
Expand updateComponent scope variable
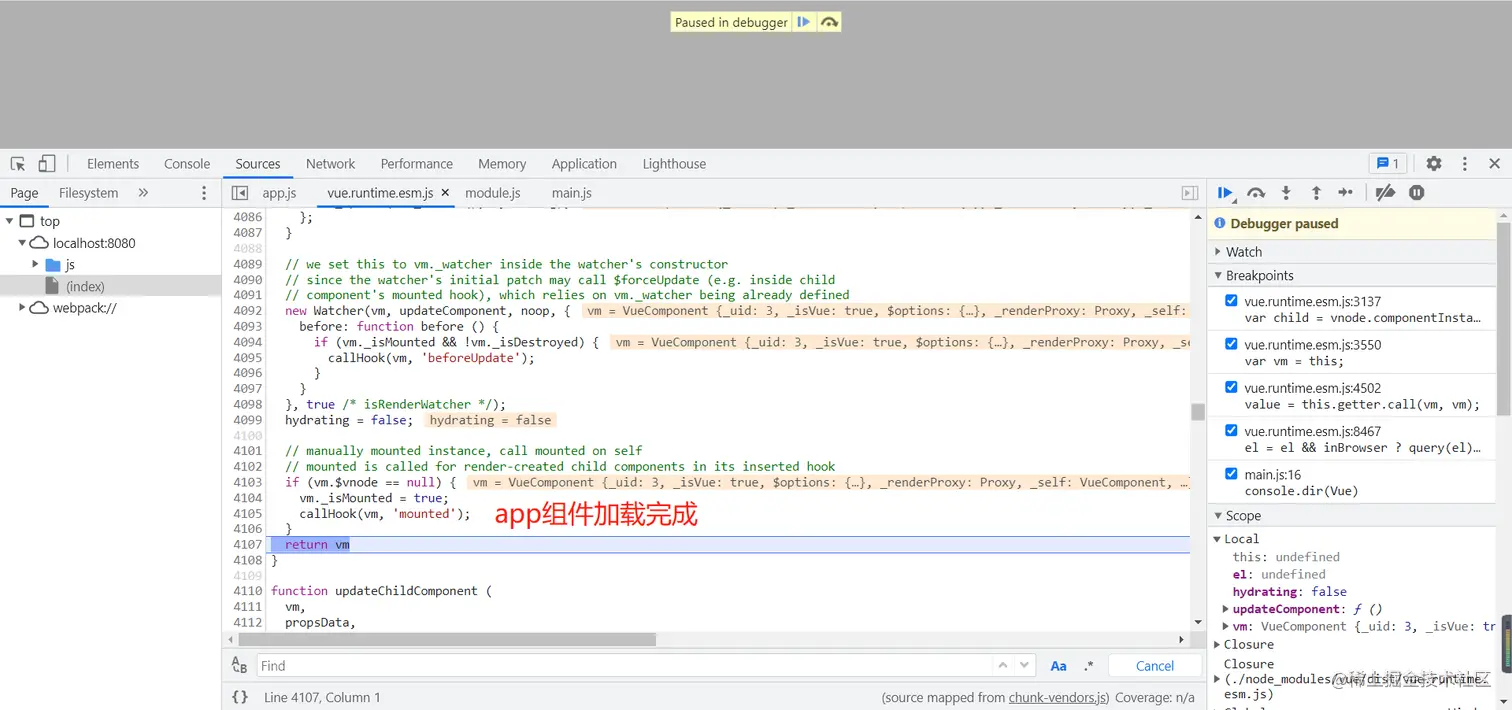[x=1226, y=609]
